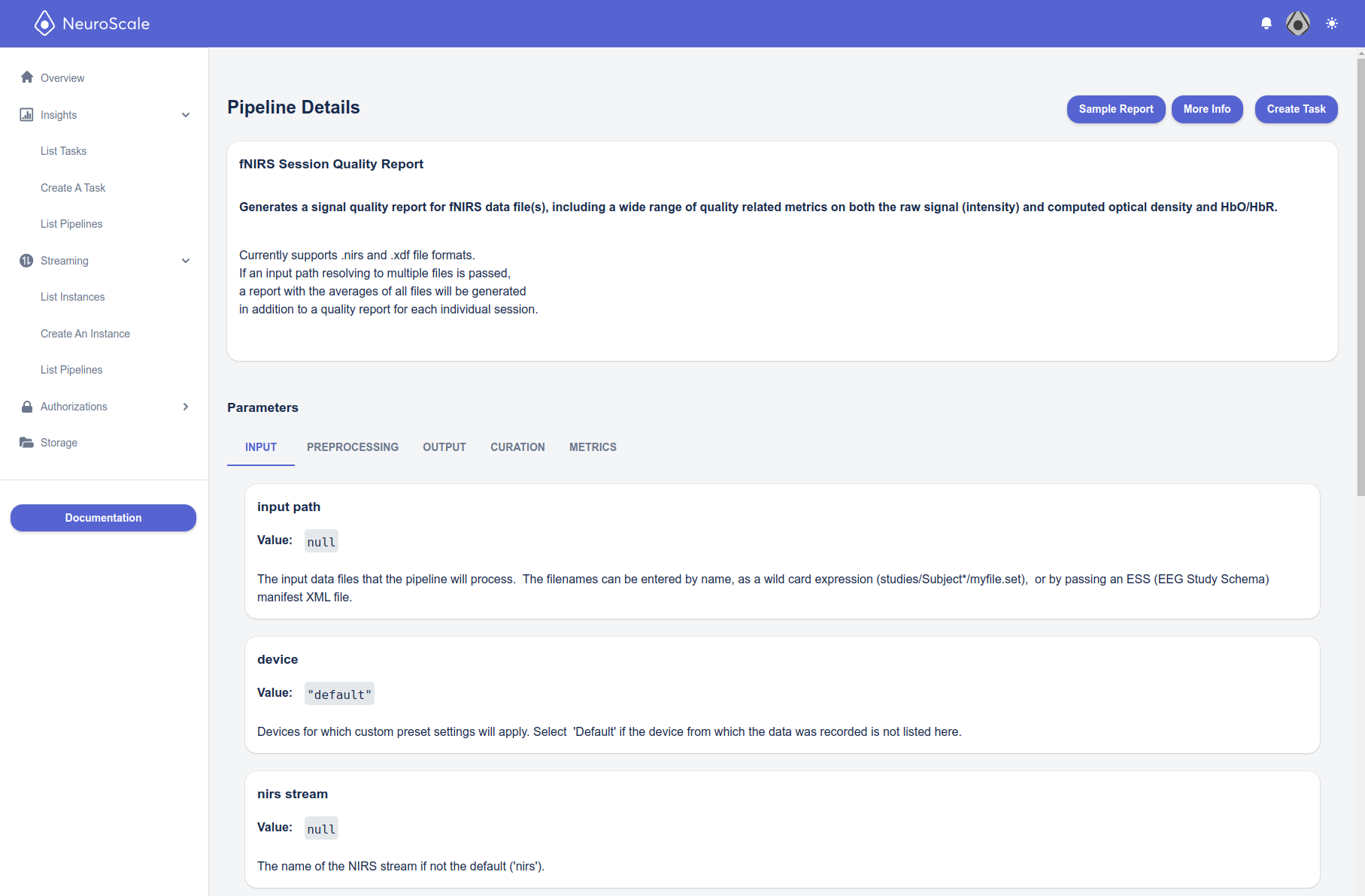
Task: Open the notifications bell
Action: pyautogui.click(x=1266, y=23)
